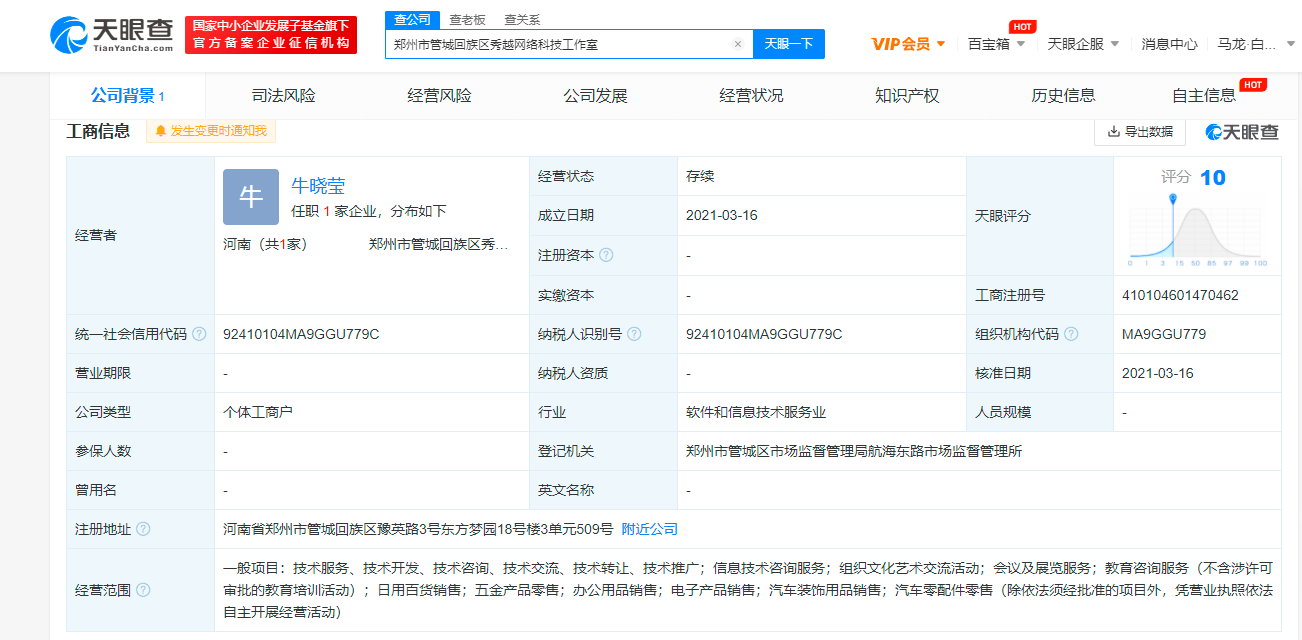Open the VIP会员 dropdown
The width and height of the screenshot is (1302, 640).
point(908,44)
